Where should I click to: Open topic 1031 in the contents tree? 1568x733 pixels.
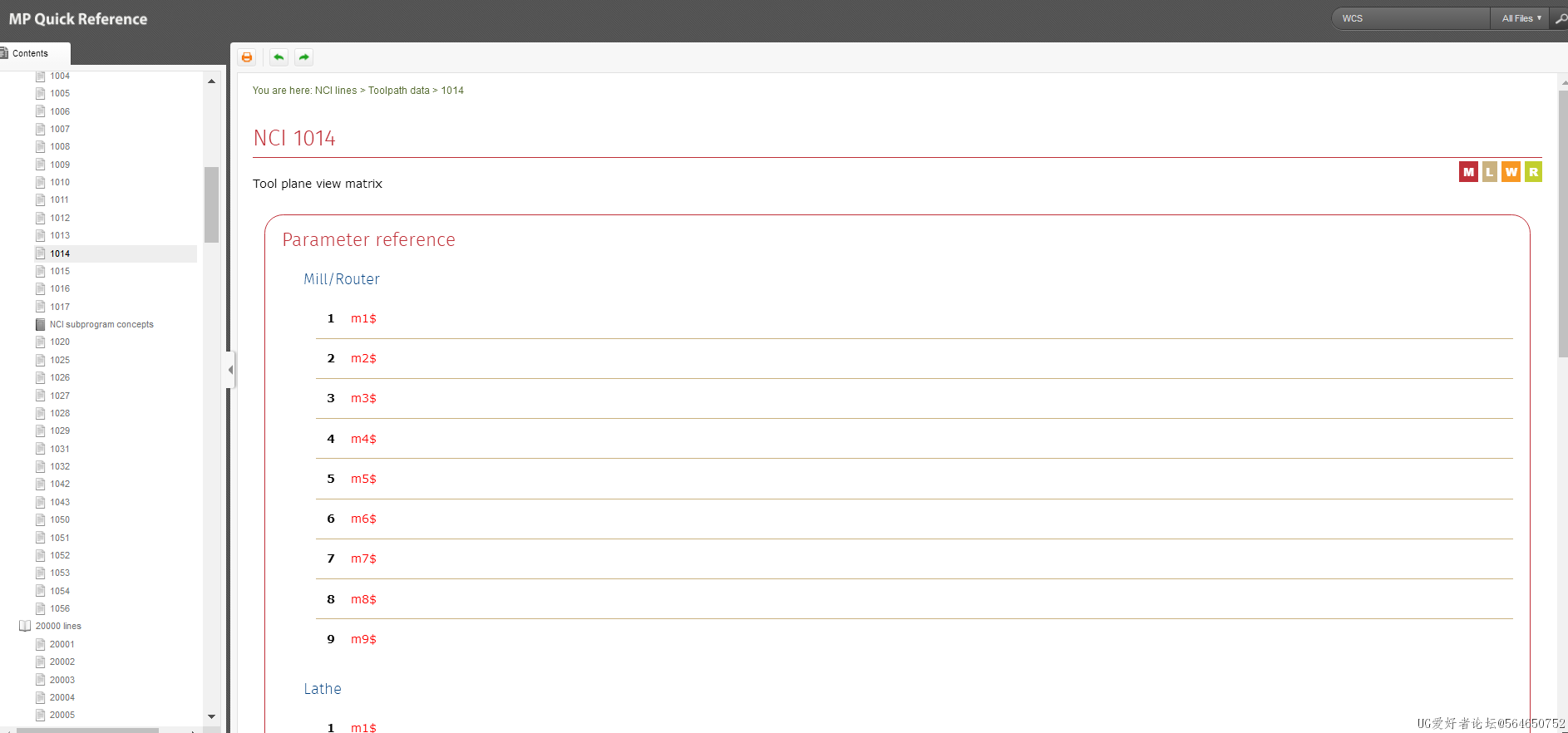(60, 449)
